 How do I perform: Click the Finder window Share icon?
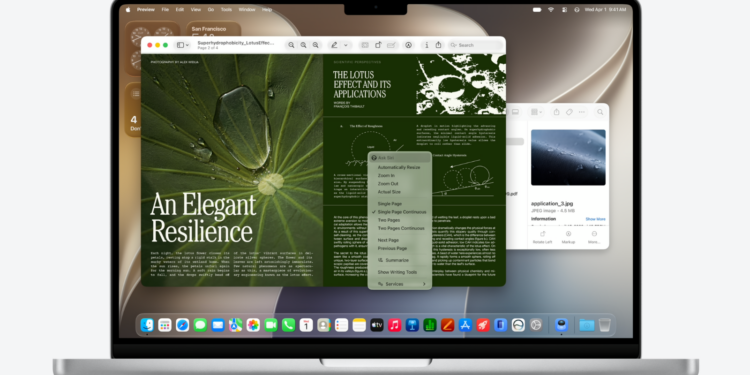coord(556,111)
